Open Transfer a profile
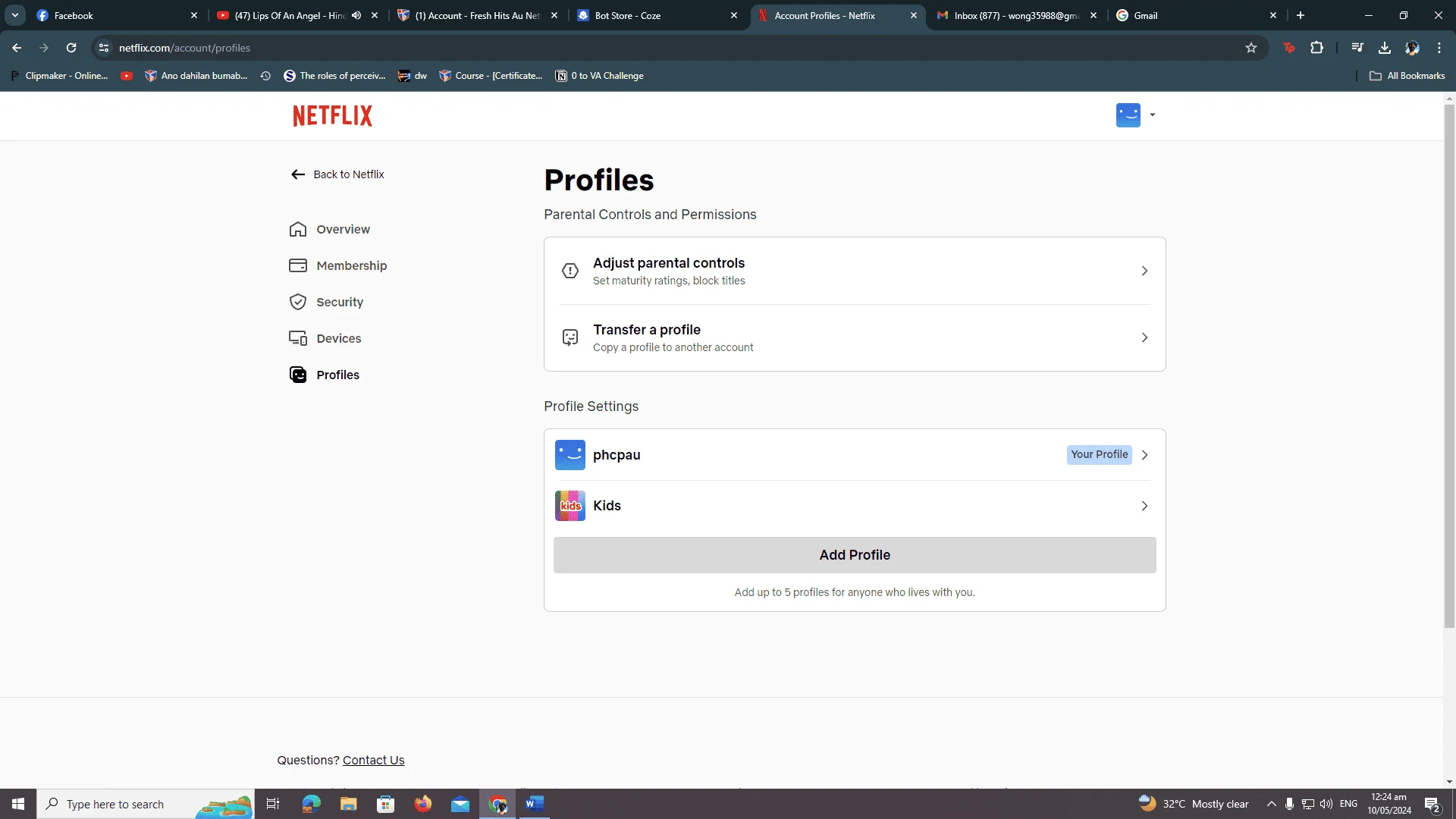 (x=855, y=337)
